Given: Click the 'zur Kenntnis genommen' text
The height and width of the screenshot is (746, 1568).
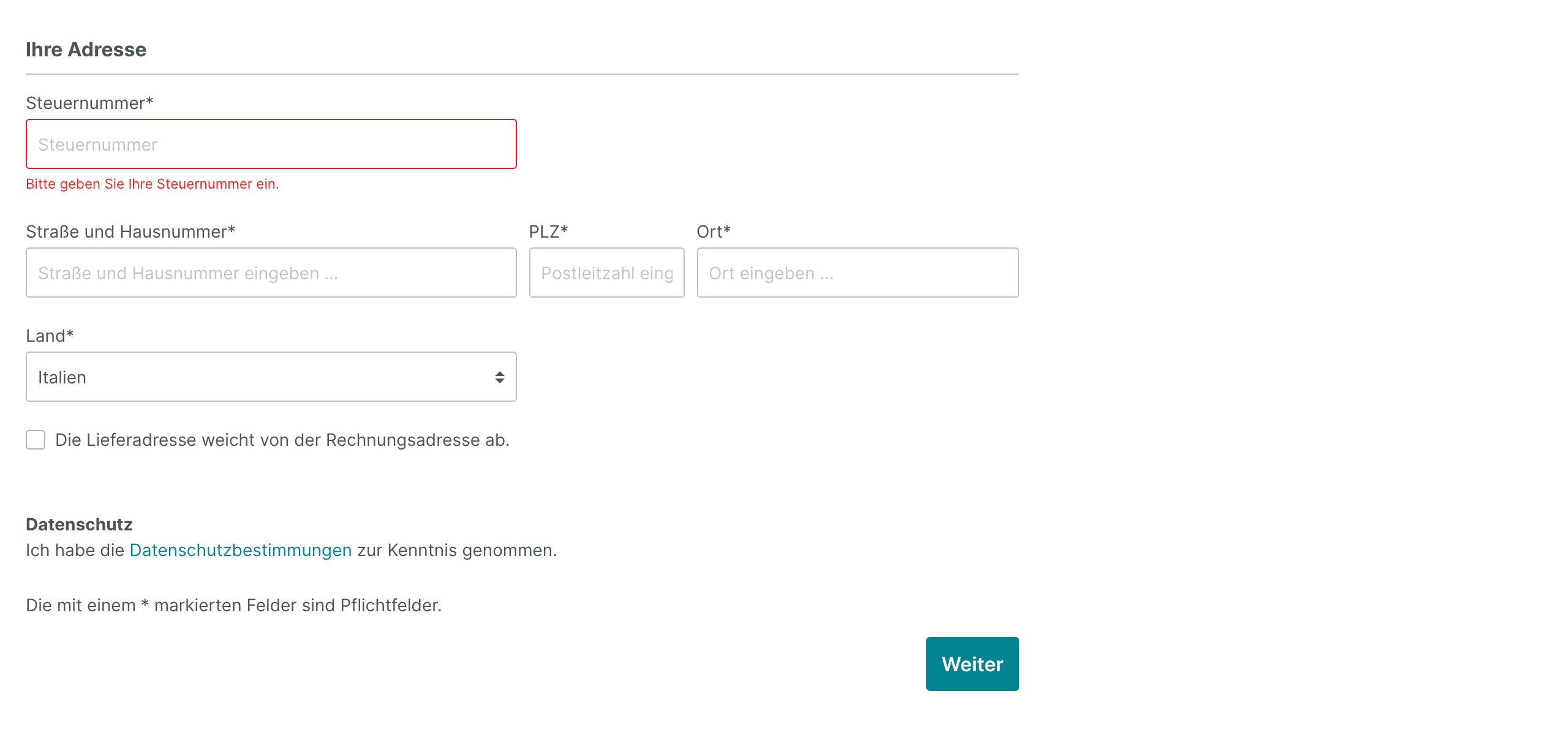Looking at the screenshot, I should point(457,551).
